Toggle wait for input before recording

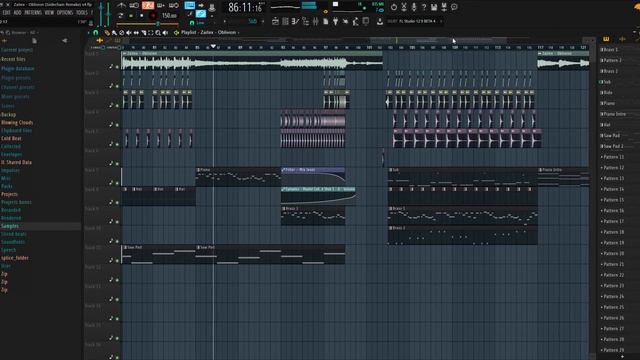pyautogui.click(x=134, y=5)
